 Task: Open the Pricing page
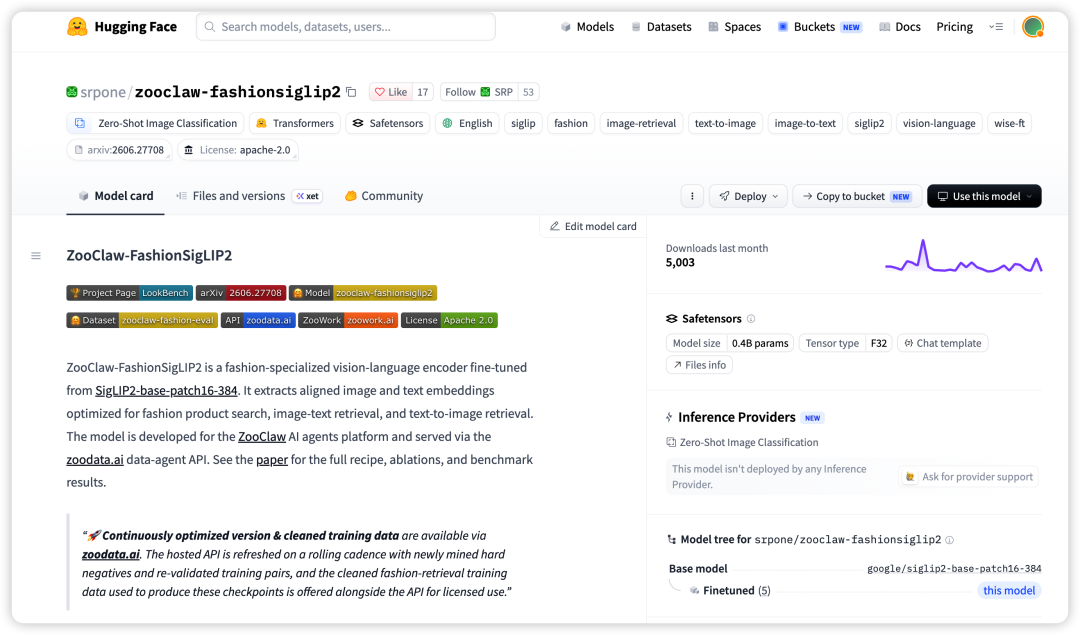click(x=955, y=27)
